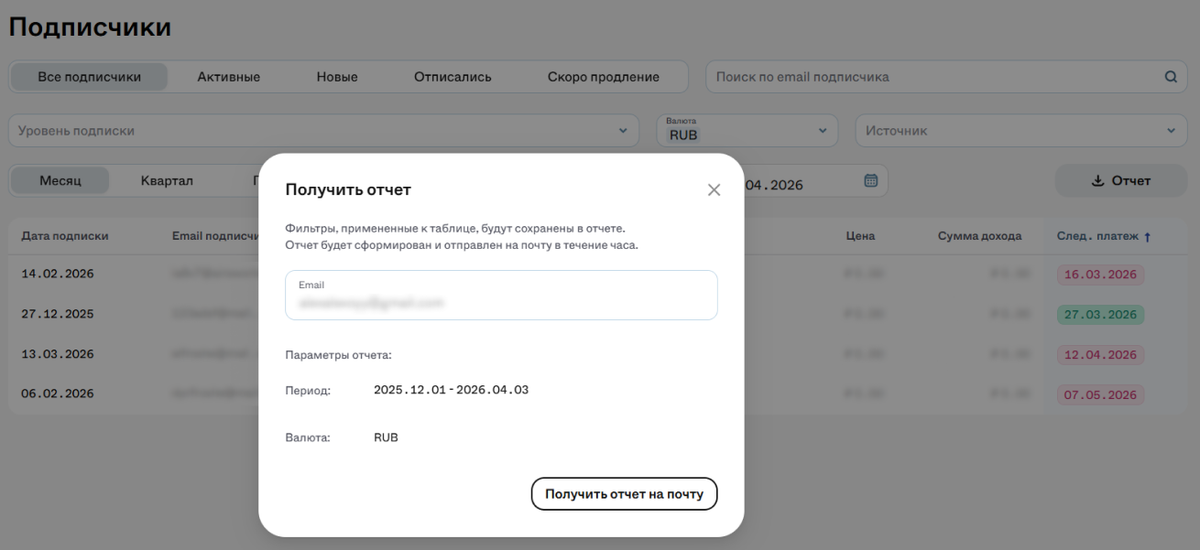Switch to the Активные tab
1200x550 pixels.
coord(229,77)
